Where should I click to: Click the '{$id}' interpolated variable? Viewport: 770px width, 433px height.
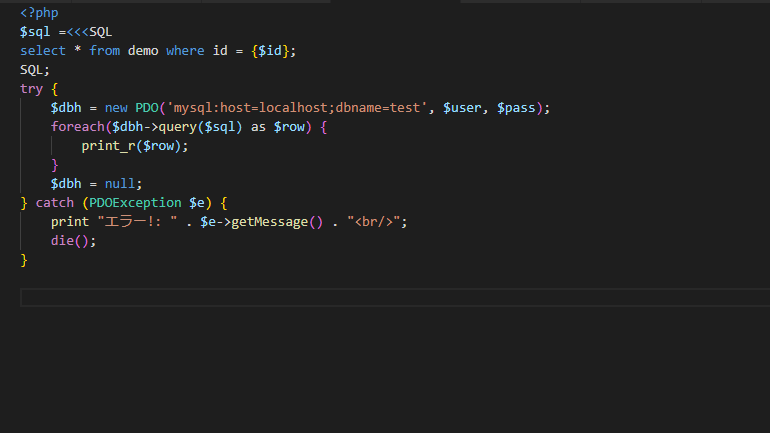(x=270, y=51)
